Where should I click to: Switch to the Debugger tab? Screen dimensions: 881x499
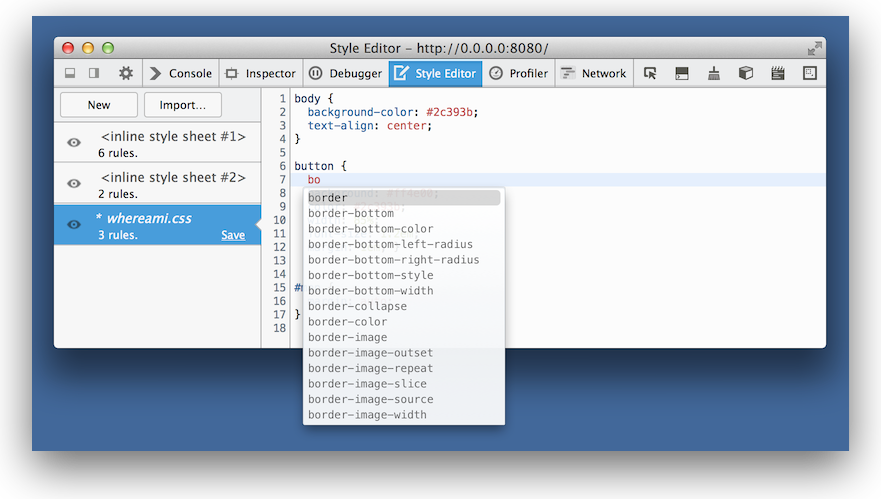pyautogui.click(x=345, y=73)
